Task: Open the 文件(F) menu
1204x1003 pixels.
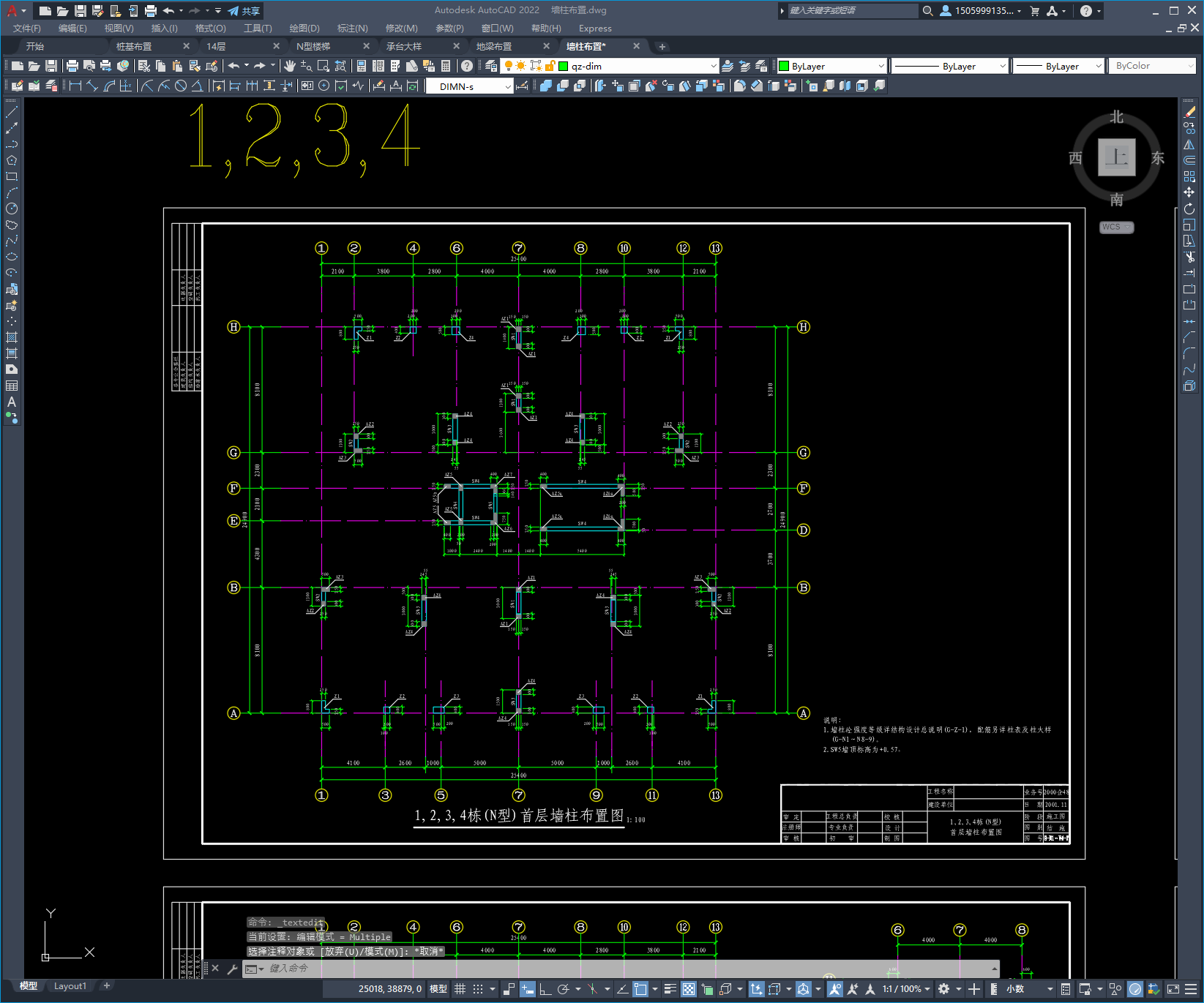Action: pyautogui.click(x=27, y=29)
